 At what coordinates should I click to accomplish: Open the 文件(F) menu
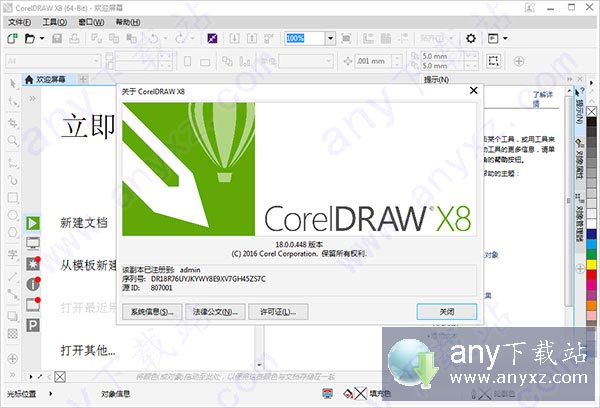tap(20, 22)
